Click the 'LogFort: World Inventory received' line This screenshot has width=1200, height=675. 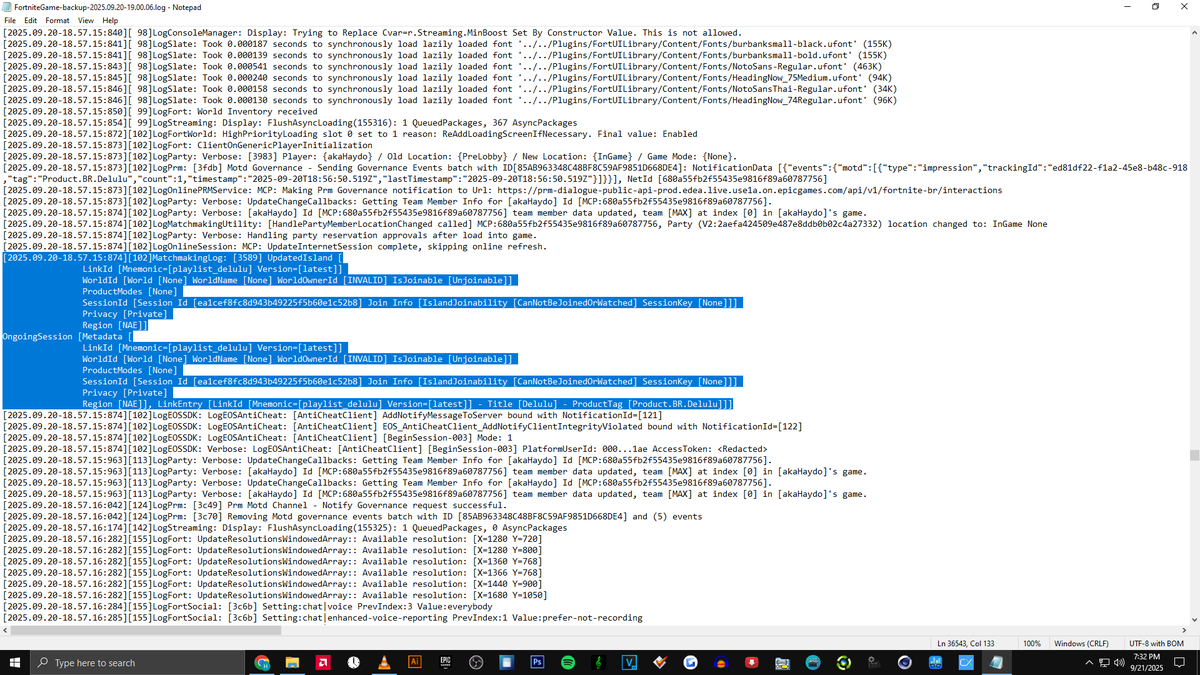[160, 111]
